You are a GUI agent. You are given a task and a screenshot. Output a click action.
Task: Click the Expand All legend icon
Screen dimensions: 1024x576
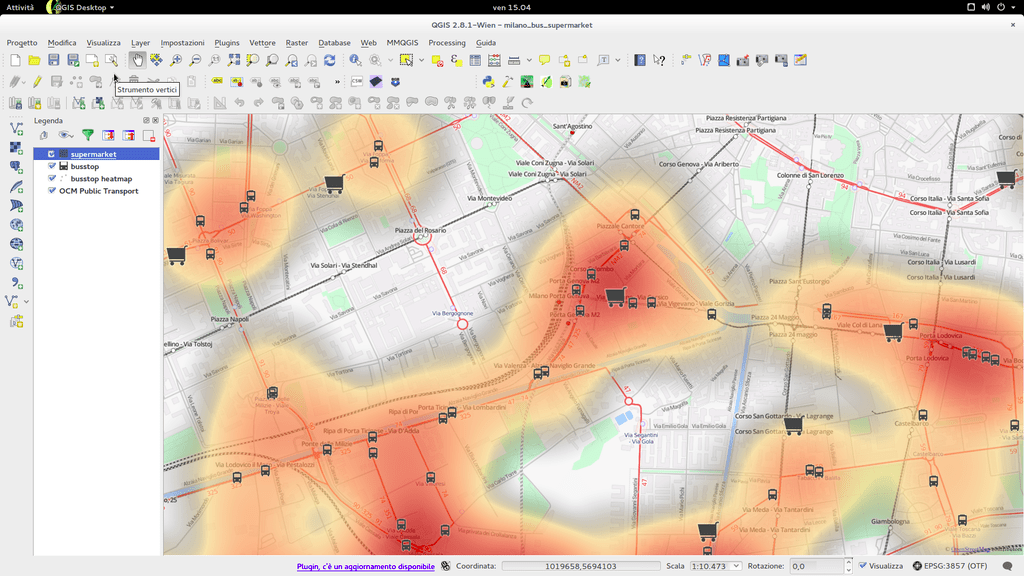pos(108,135)
